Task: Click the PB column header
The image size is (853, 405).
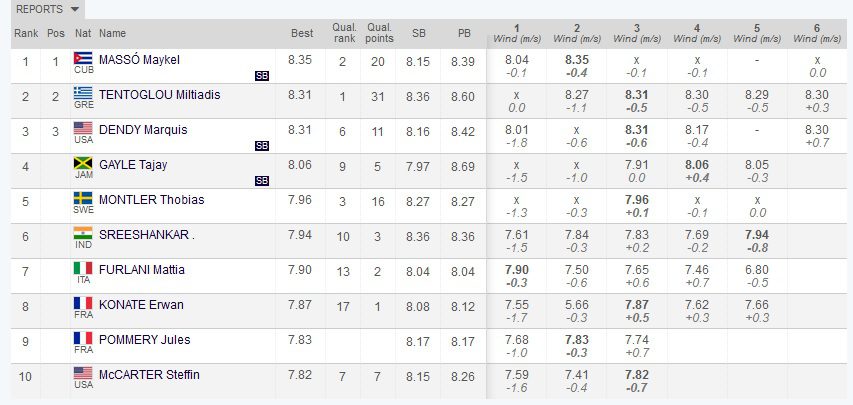Action: [x=464, y=33]
